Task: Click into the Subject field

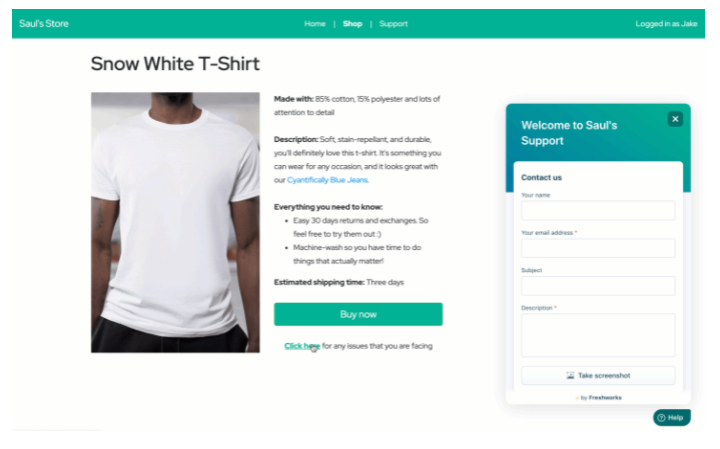Action: point(598,286)
